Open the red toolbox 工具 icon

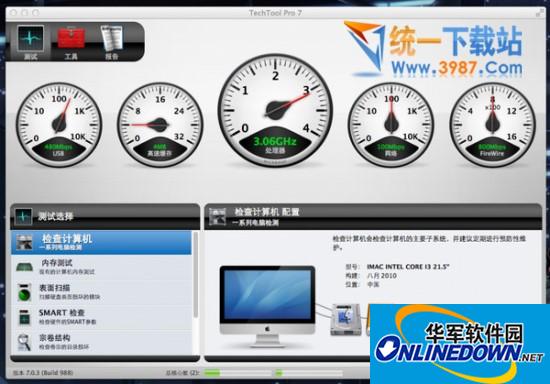(x=71, y=42)
